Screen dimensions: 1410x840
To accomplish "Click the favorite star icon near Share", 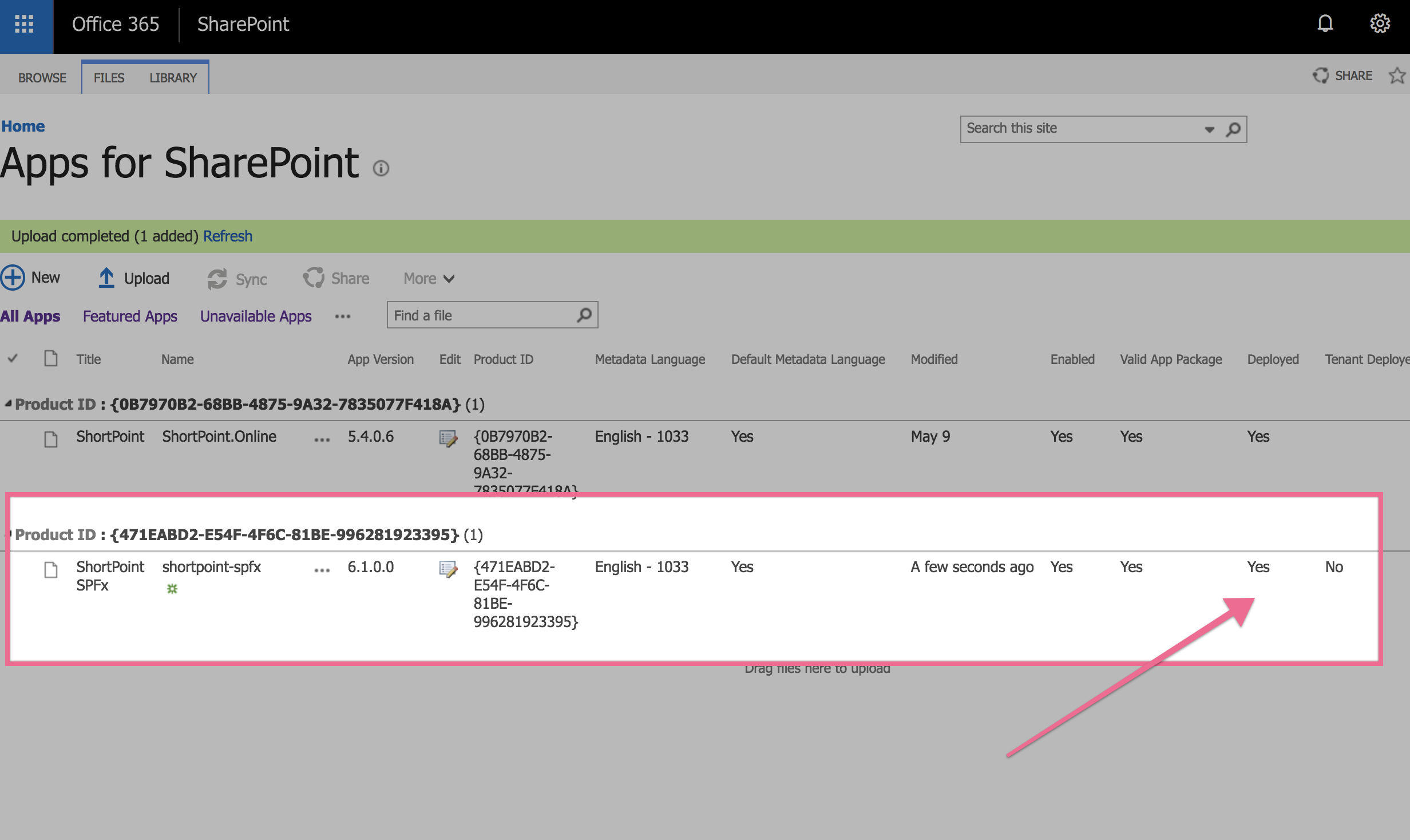I will [x=1397, y=76].
